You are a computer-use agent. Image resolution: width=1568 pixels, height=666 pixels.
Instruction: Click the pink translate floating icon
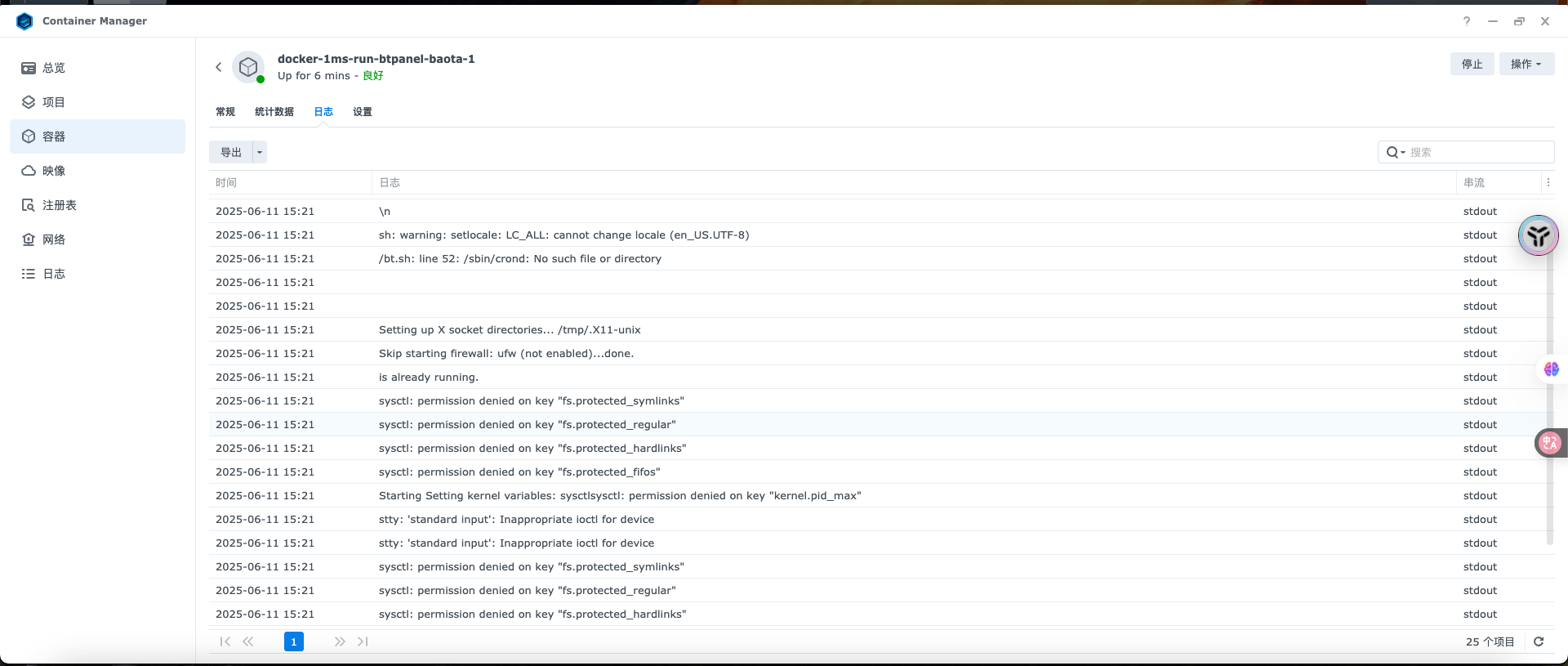pos(1549,443)
